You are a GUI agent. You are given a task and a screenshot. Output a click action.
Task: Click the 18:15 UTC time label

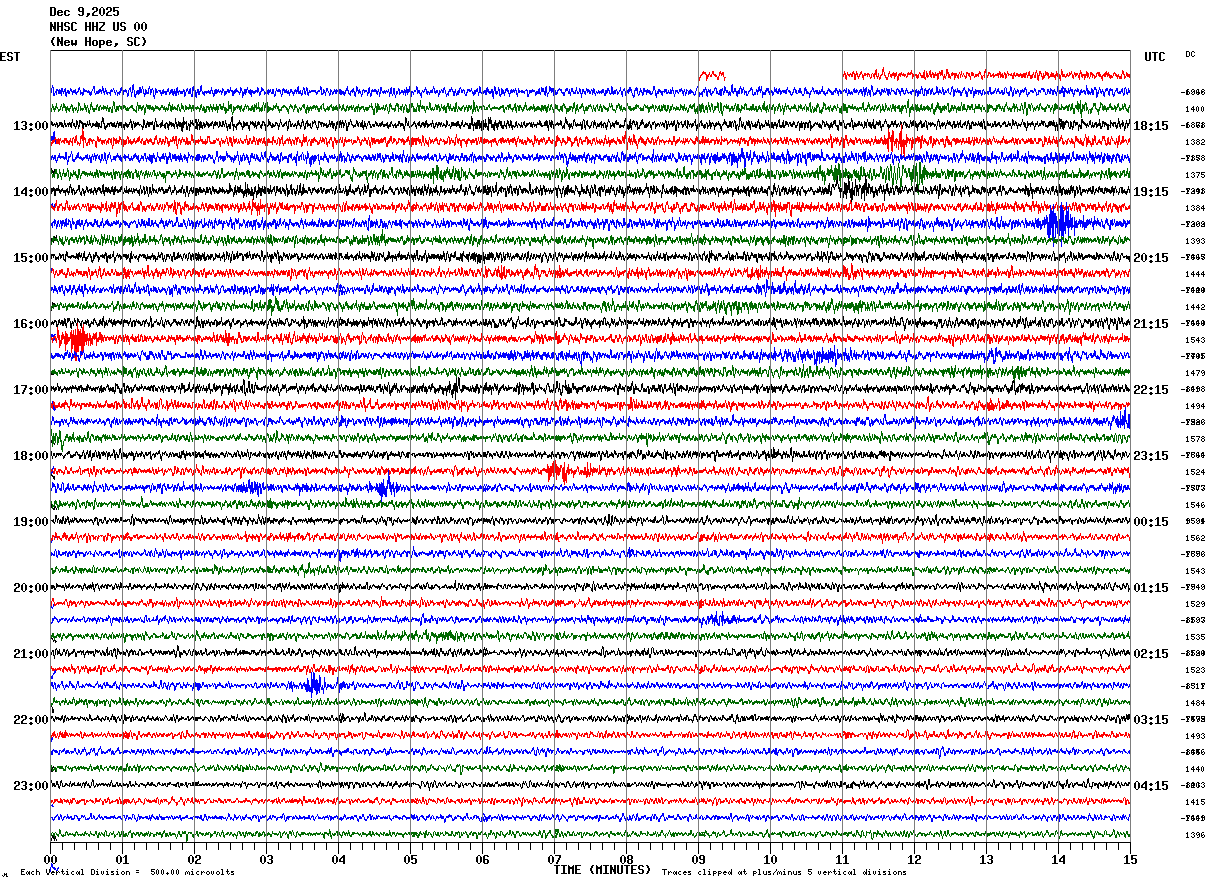pyautogui.click(x=1151, y=125)
